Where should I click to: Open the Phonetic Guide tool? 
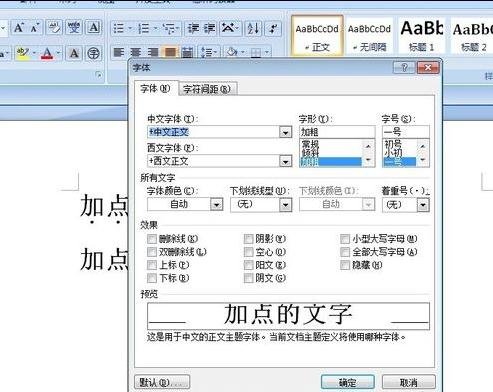coord(74,28)
